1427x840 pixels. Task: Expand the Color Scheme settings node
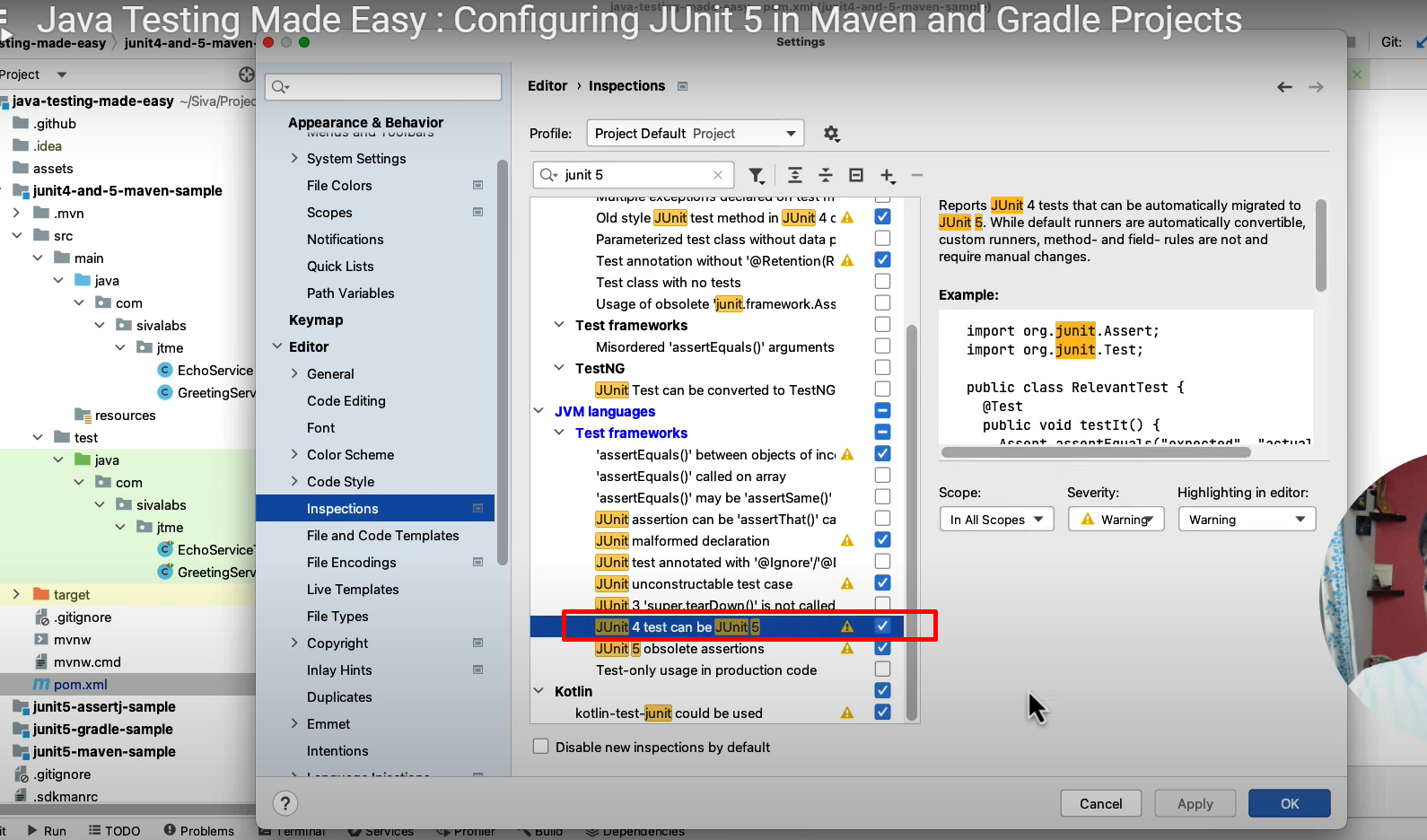click(x=294, y=454)
